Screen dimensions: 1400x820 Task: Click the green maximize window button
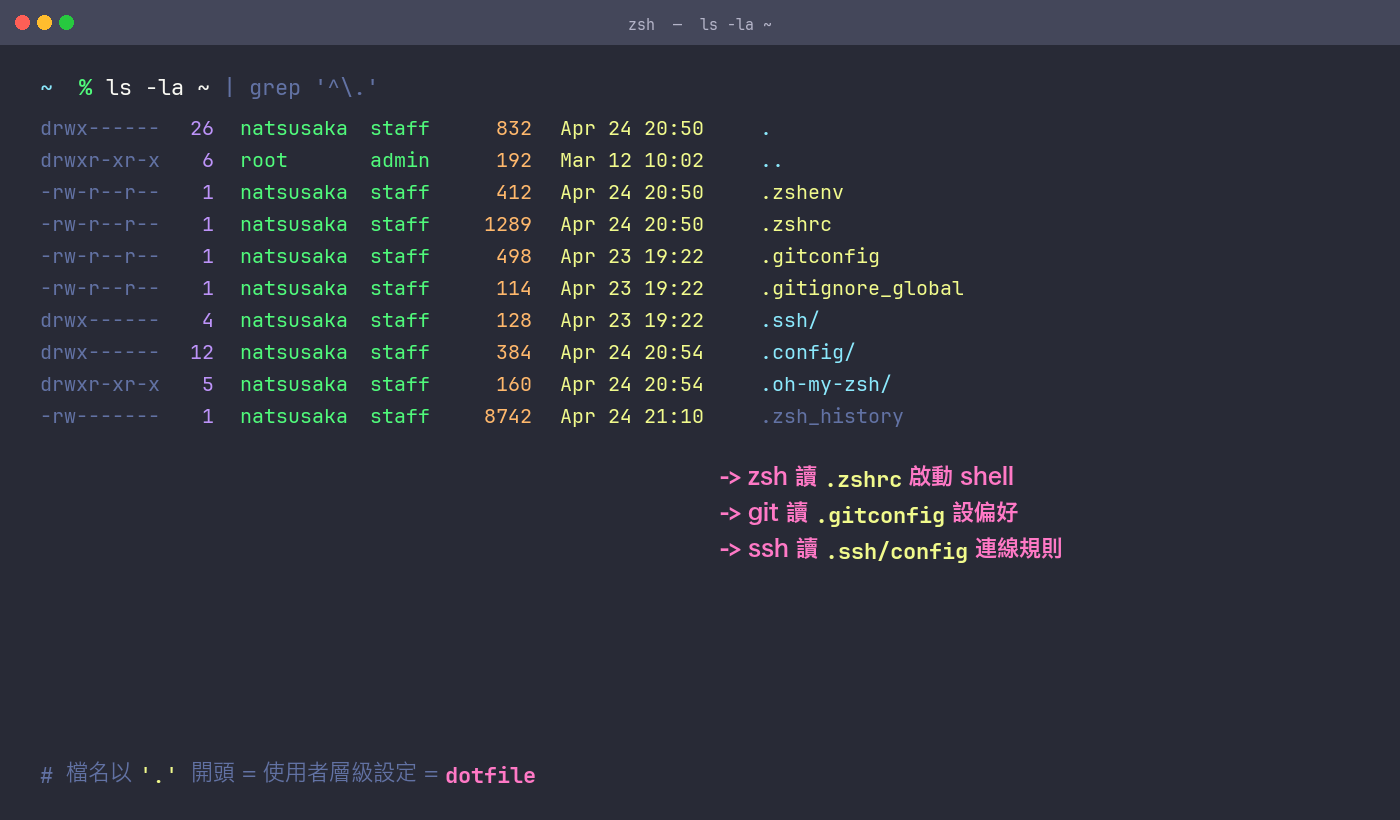(x=66, y=22)
